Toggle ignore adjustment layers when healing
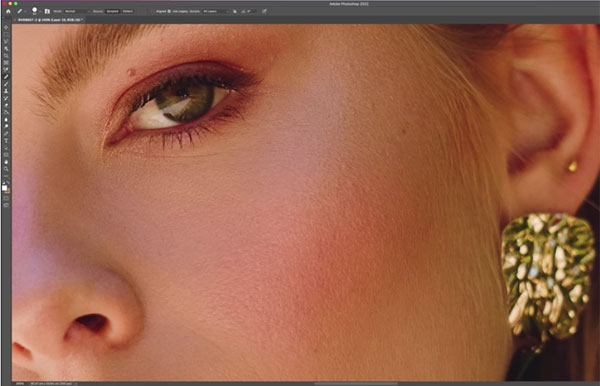 pyautogui.click(x=235, y=11)
